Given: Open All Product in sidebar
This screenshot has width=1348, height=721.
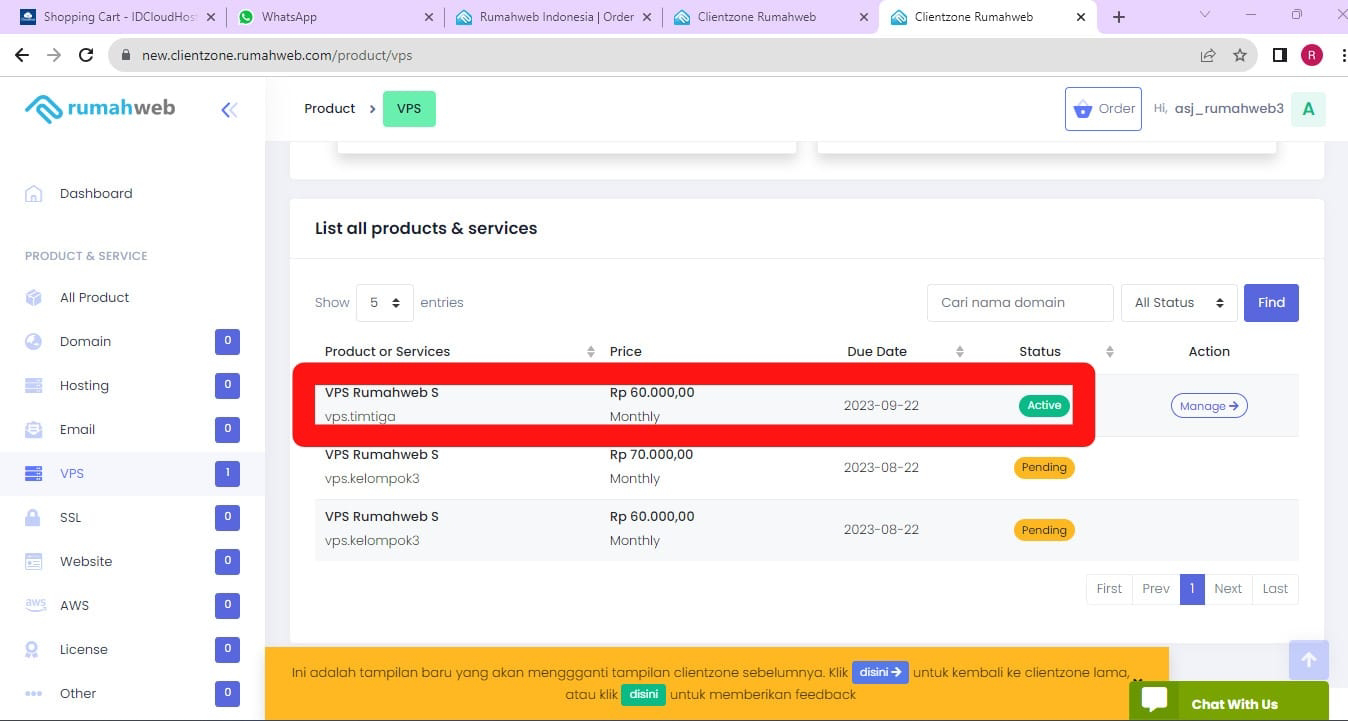Looking at the screenshot, I should [95, 298].
